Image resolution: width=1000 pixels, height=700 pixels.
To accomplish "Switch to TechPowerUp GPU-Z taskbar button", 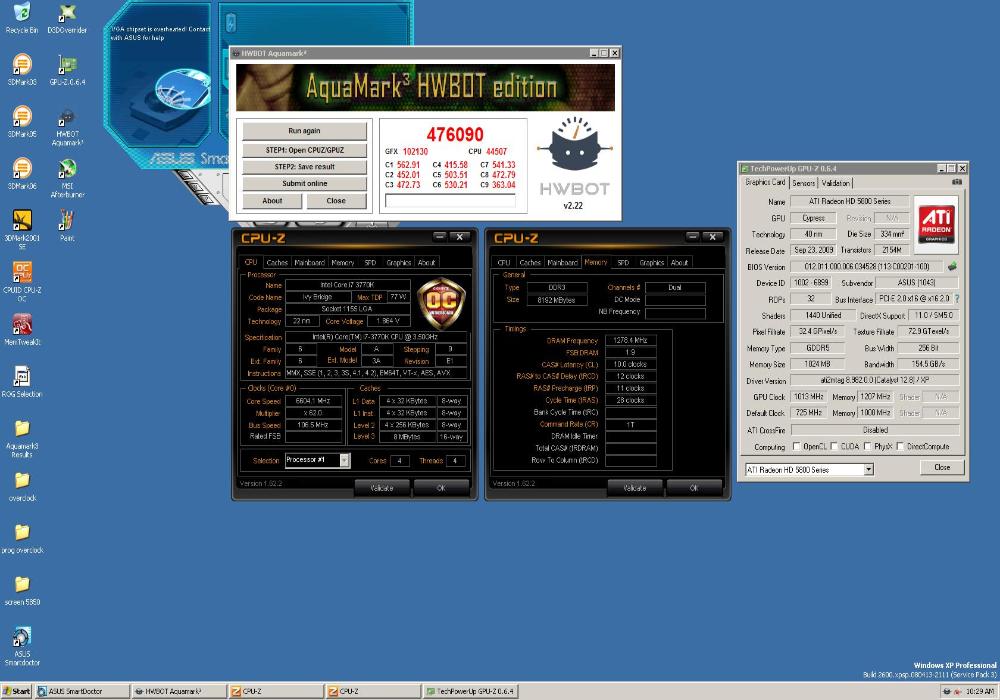I will coord(469,691).
